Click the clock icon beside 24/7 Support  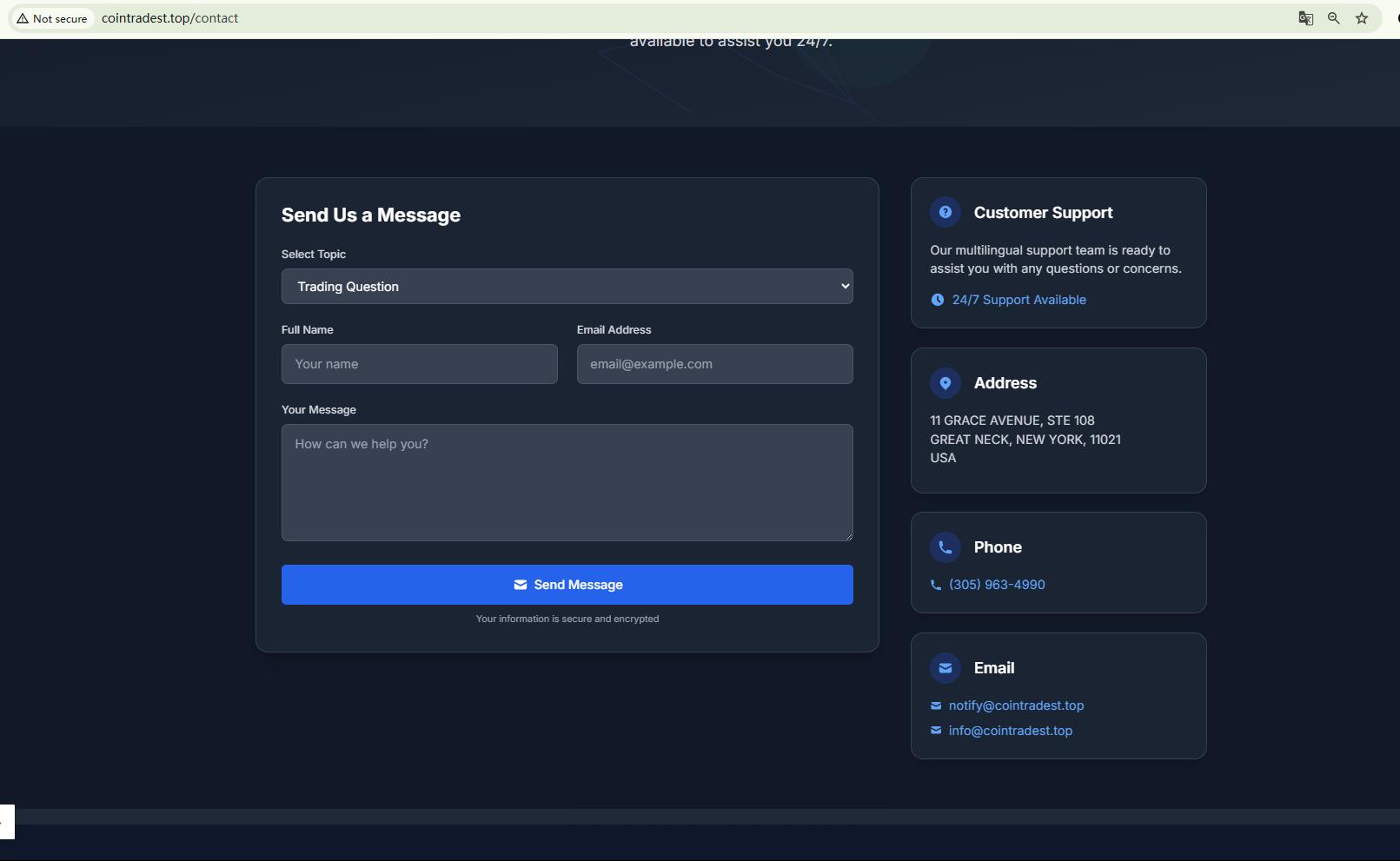[x=937, y=300]
